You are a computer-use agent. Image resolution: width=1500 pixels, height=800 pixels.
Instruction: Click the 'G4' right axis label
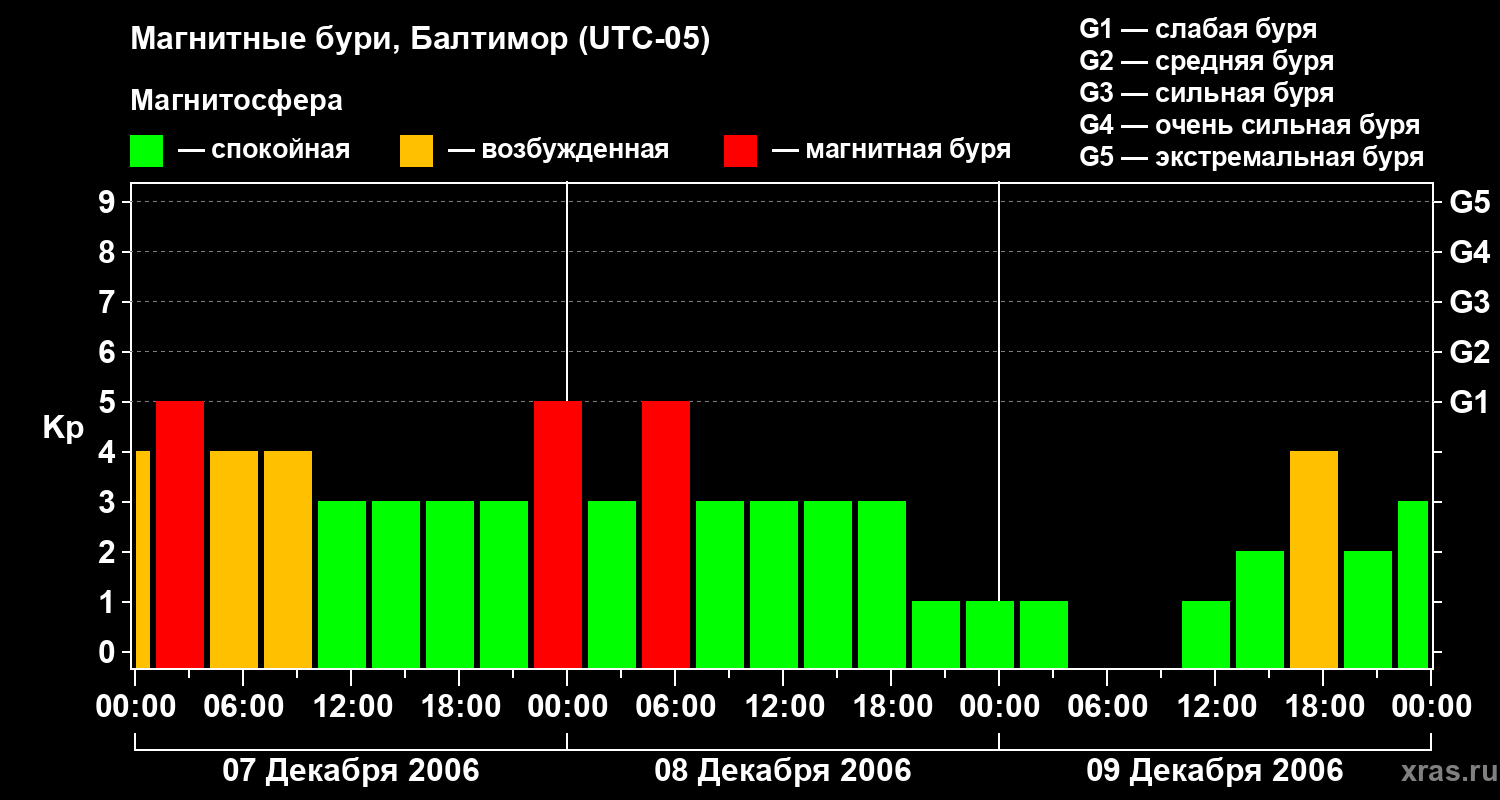1469,252
